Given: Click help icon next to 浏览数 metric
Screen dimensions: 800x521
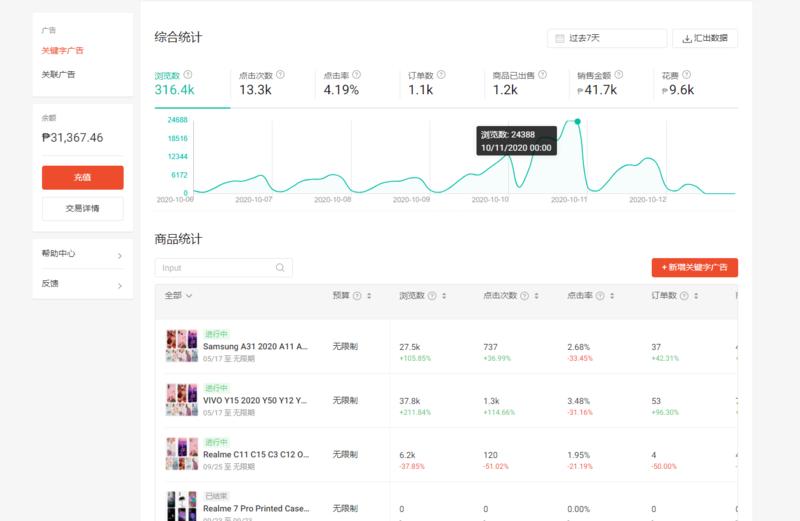Looking at the screenshot, I should pyautogui.click(x=188, y=75).
